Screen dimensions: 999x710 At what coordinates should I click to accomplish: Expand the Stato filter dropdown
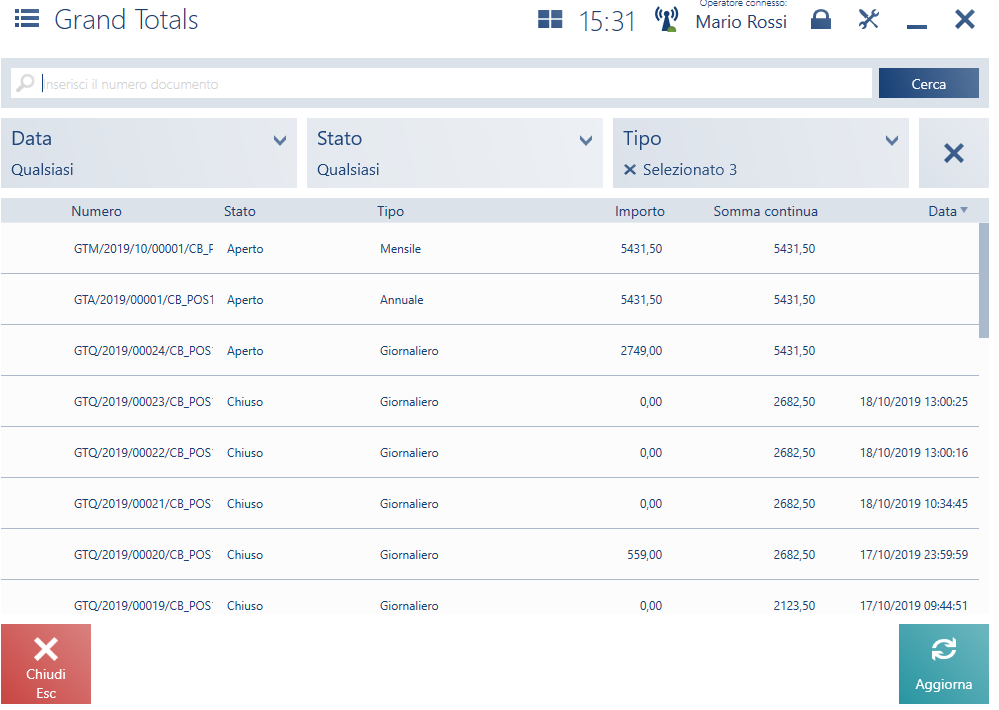pyautogui.click(x=586, y=141)
